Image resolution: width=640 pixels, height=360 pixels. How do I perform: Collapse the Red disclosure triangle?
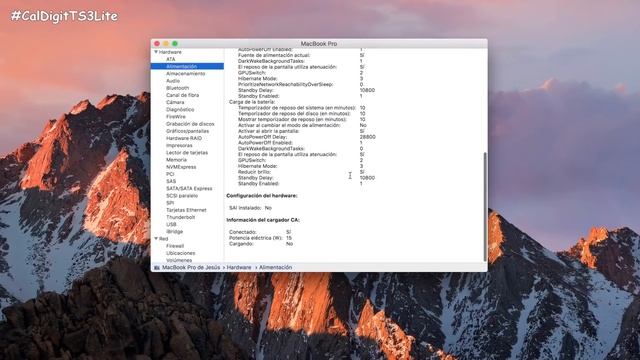(156, 239)
